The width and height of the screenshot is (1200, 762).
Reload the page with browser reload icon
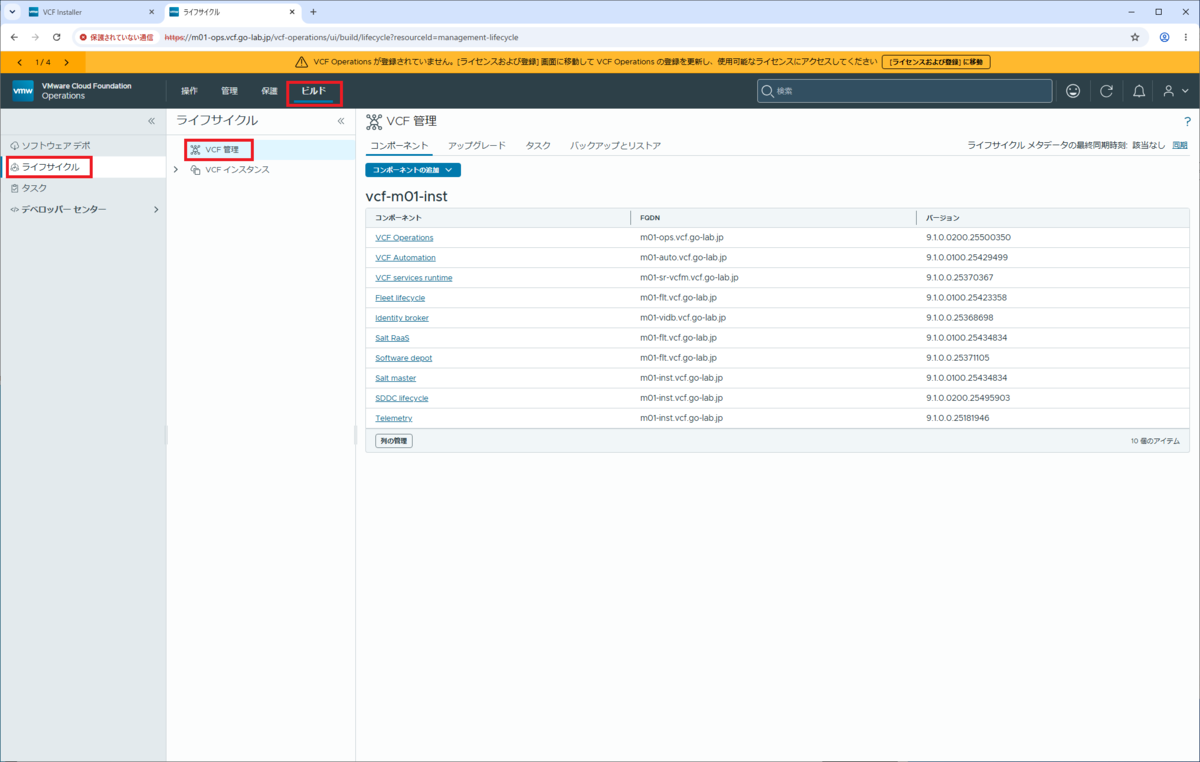(x=56, y=37)
